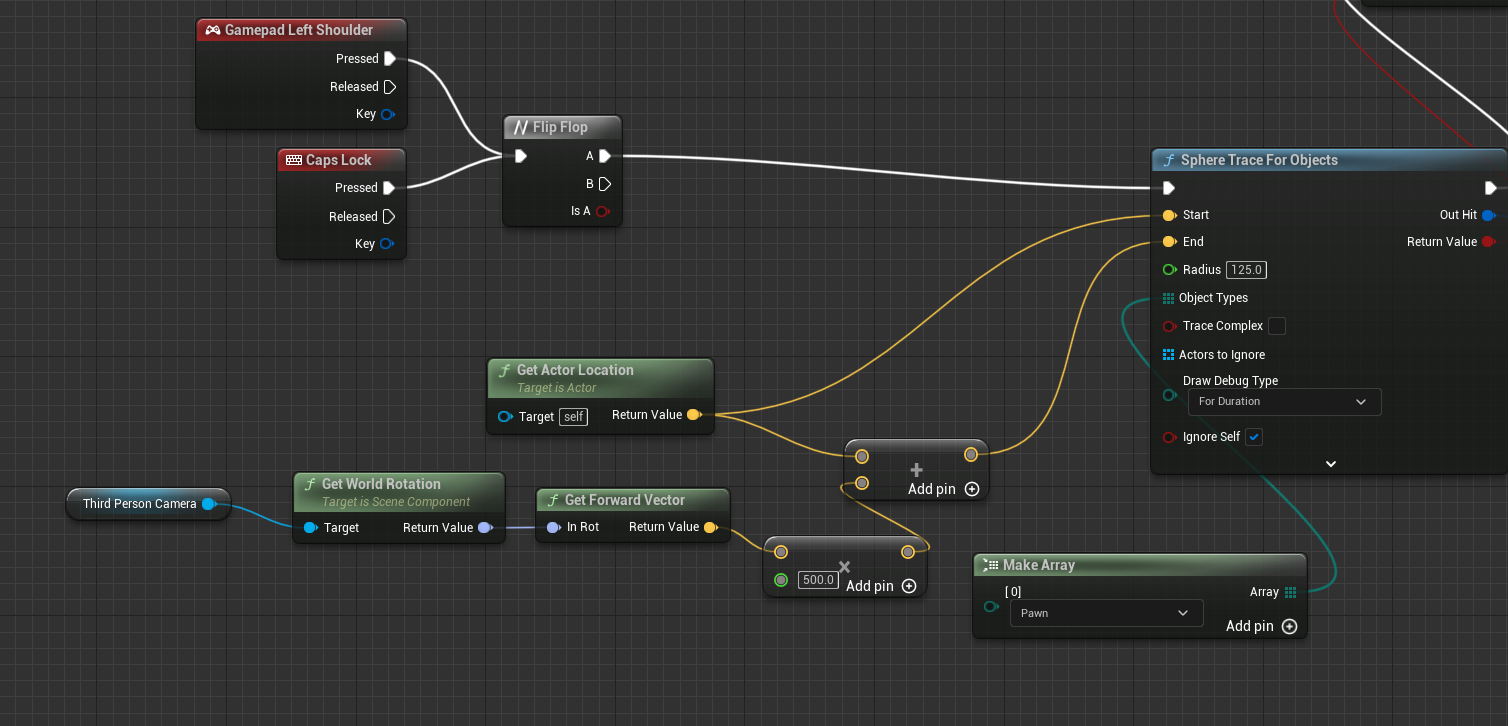Open the Pawn object type dropdown
Image resolution: width=1508 pixels, height=726 pixels.
coord(1106,613)
